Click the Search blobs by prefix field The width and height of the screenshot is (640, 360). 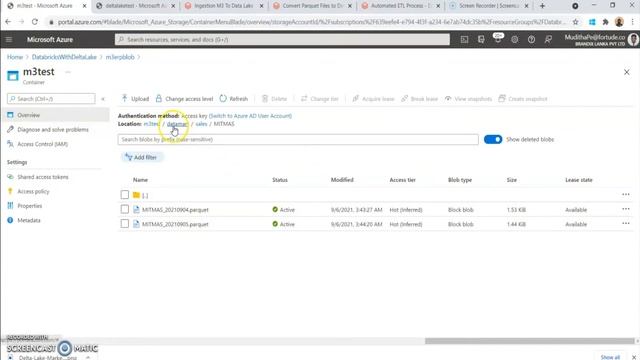coord(298,140)
